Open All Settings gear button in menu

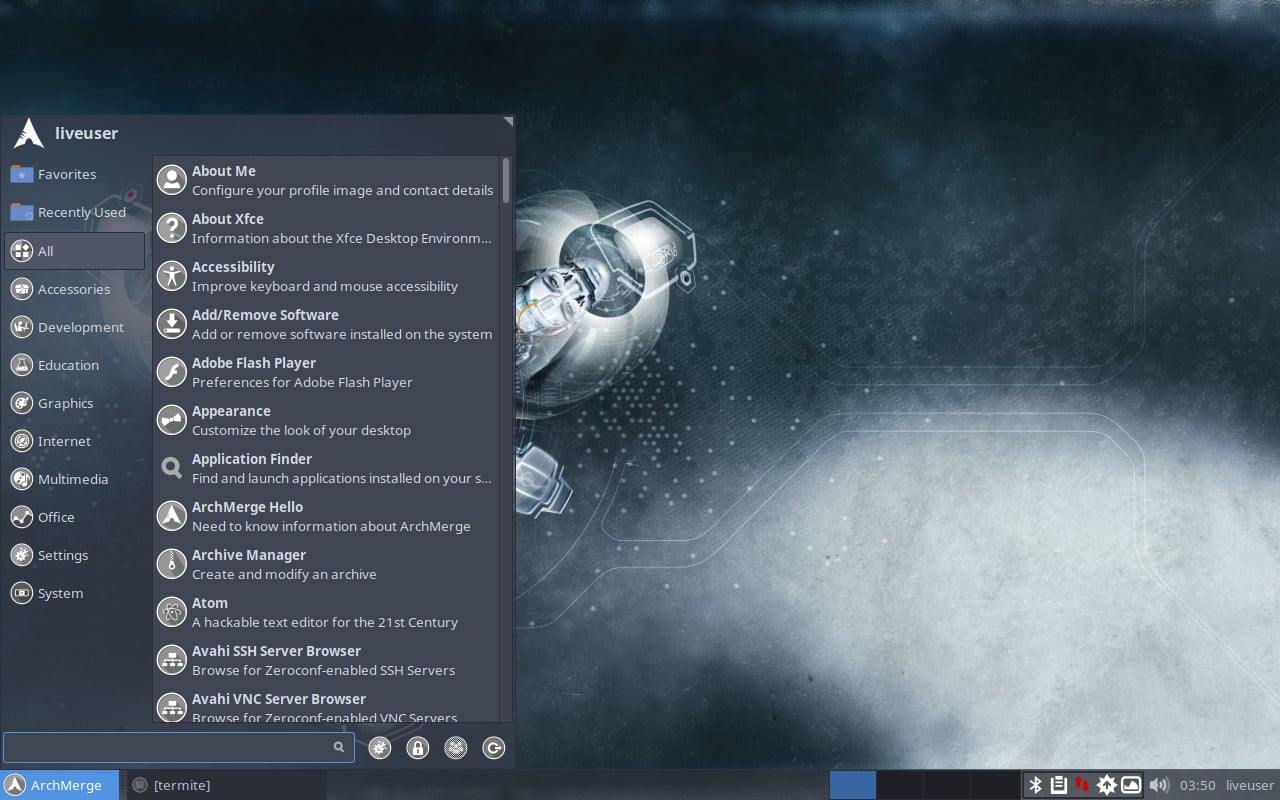379,747
